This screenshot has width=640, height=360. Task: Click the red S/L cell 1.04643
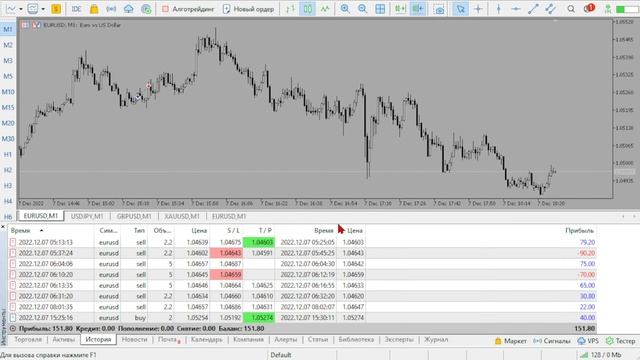[x=226, y=253]
